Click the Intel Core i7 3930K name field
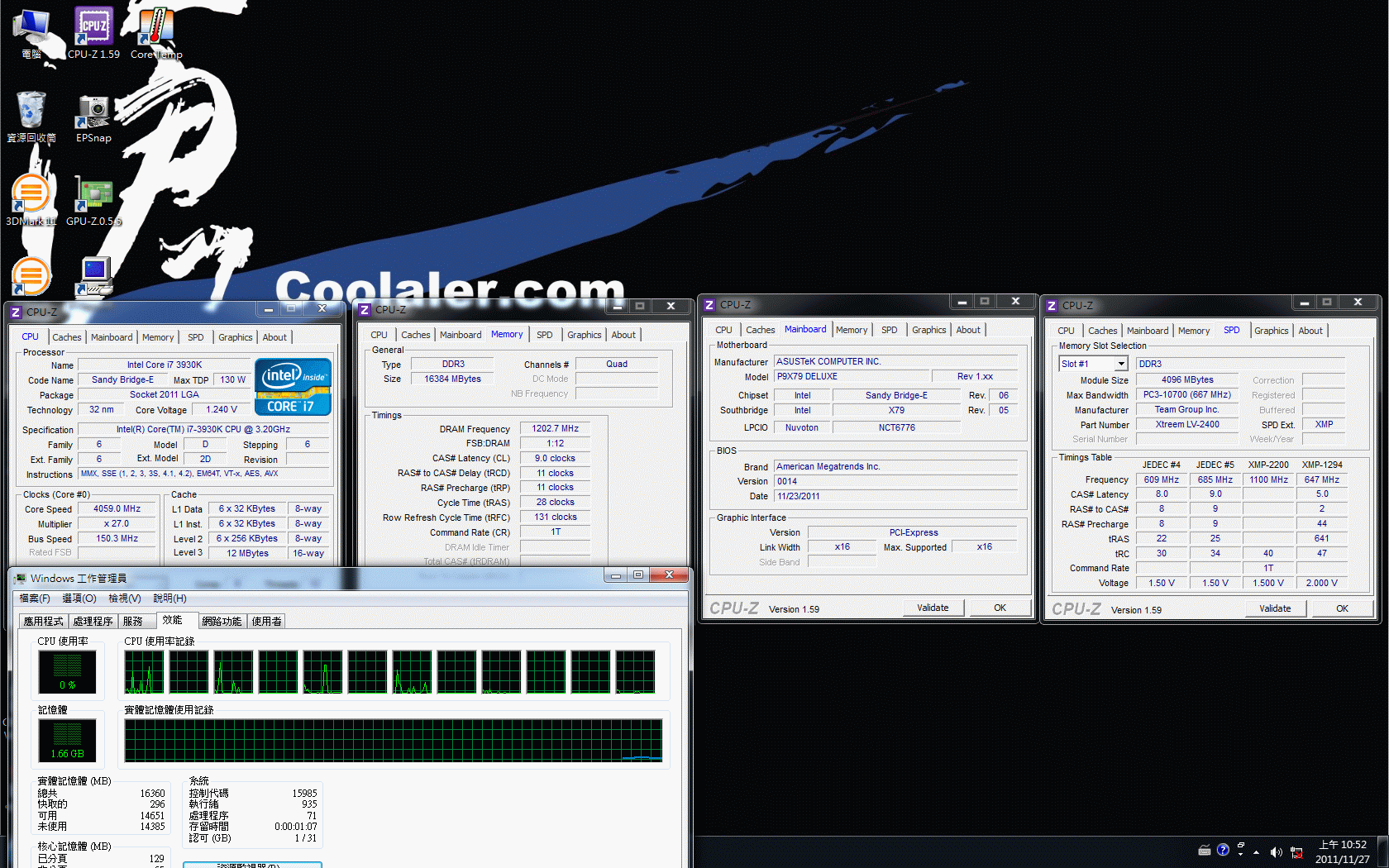 click(164, 365)
